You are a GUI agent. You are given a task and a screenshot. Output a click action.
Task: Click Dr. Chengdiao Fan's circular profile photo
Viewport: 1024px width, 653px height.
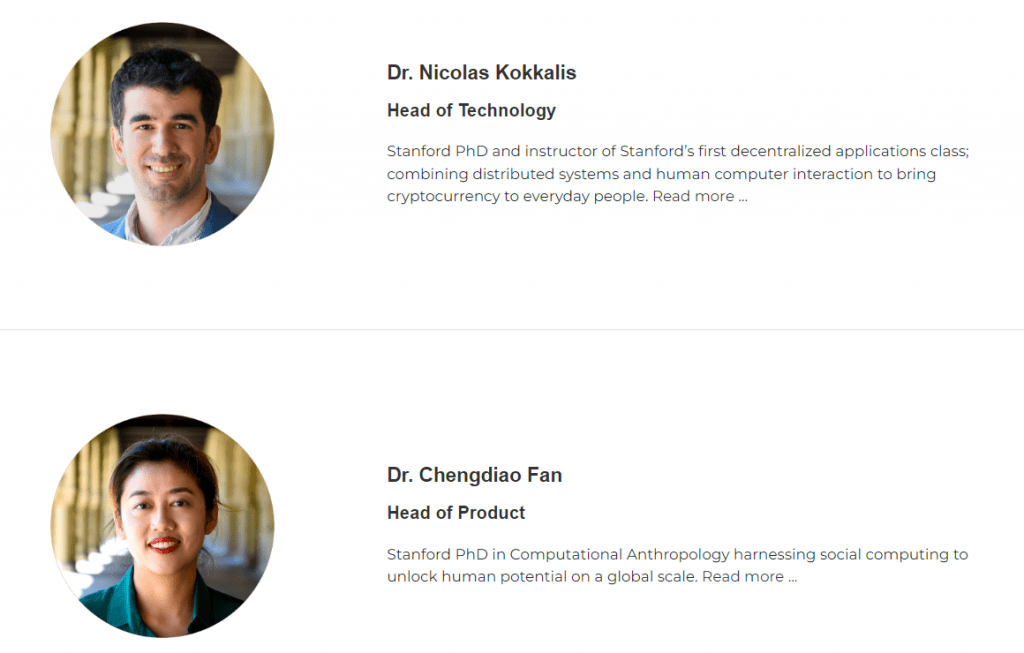click(x=163, y=526)
